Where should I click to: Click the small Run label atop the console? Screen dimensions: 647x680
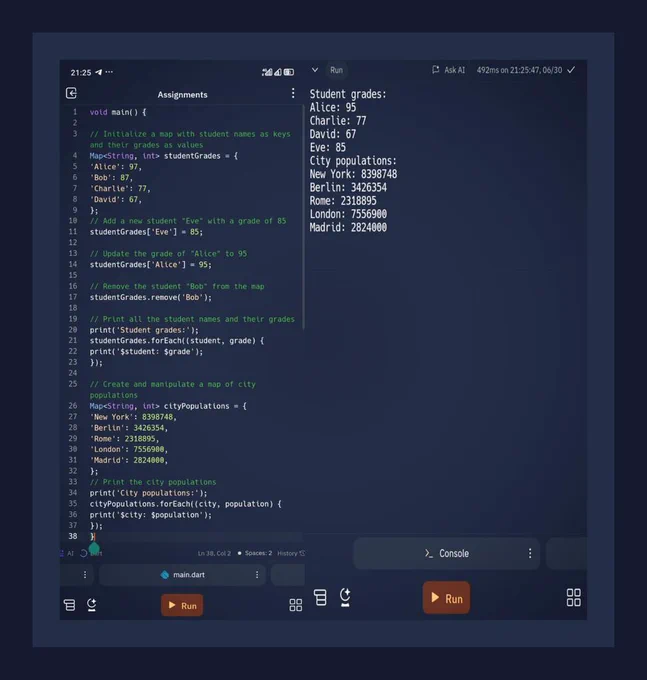336,70
